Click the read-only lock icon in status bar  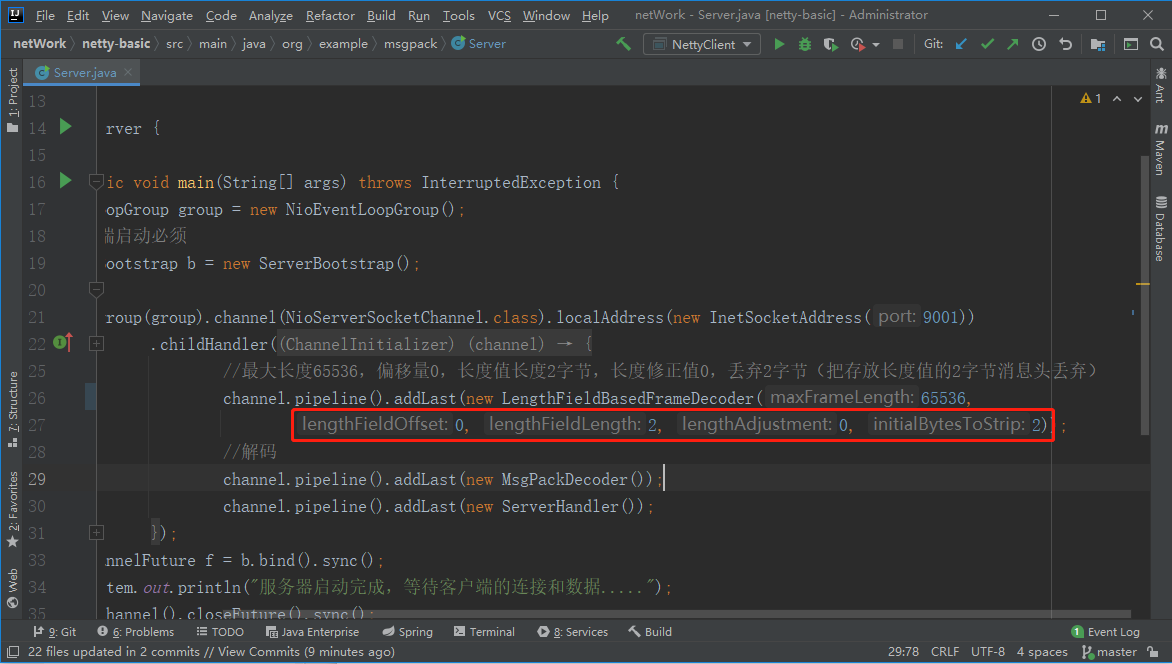click(x=1155, y=652)
